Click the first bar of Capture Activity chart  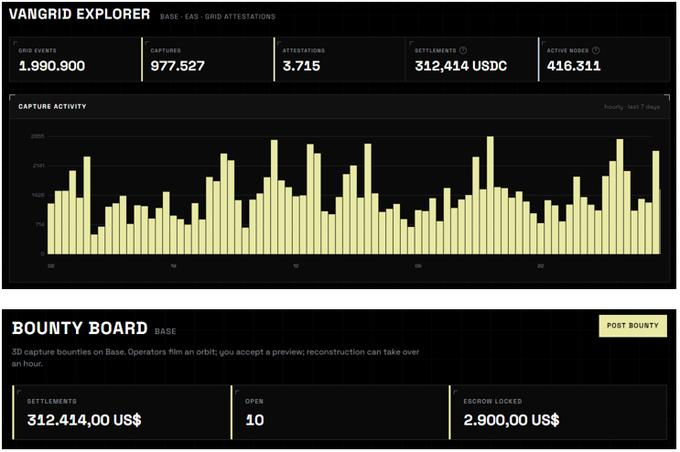pyautogui.click(x=51, y=229)
